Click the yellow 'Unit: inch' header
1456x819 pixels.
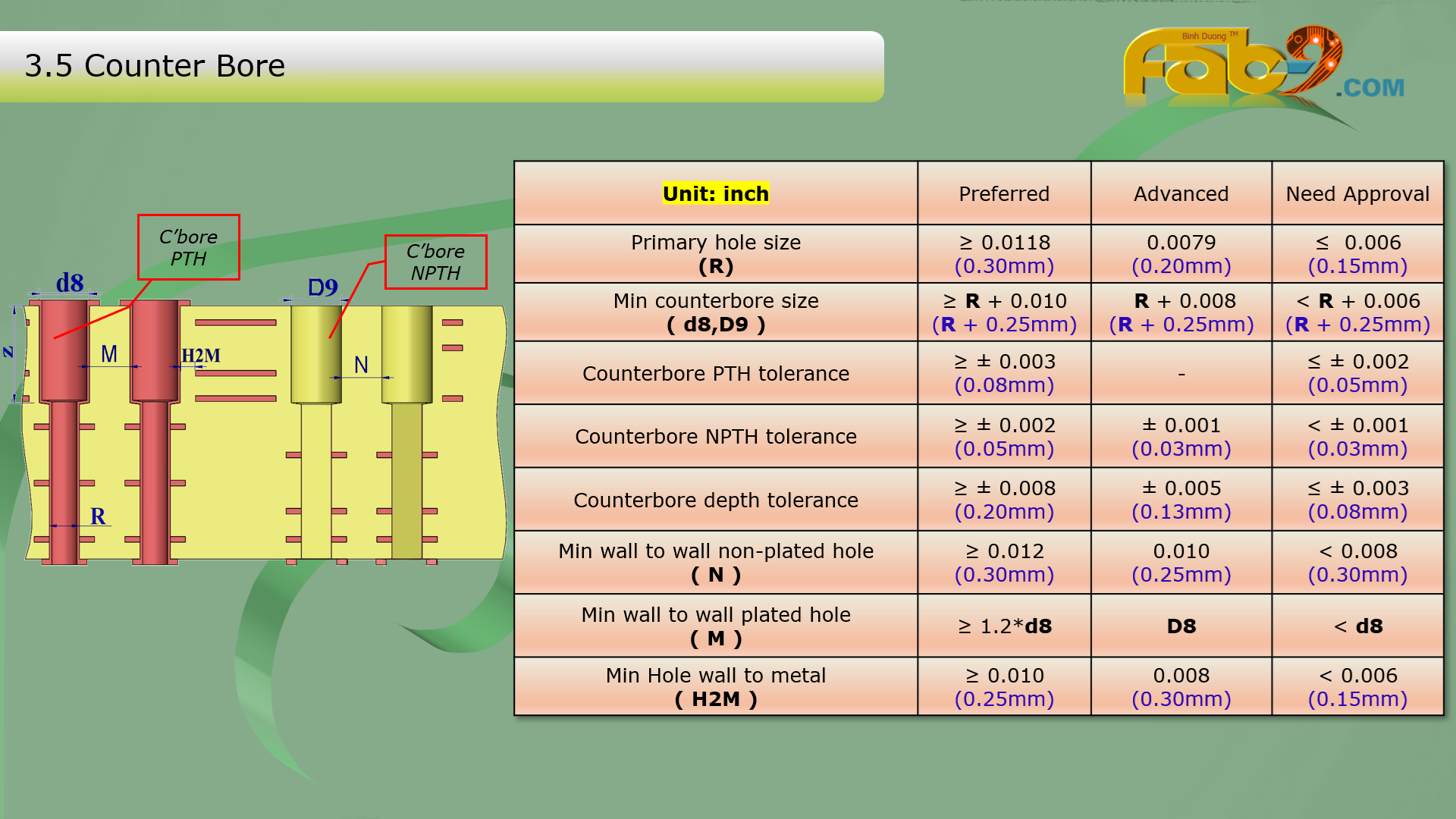[x=715, y=193]
